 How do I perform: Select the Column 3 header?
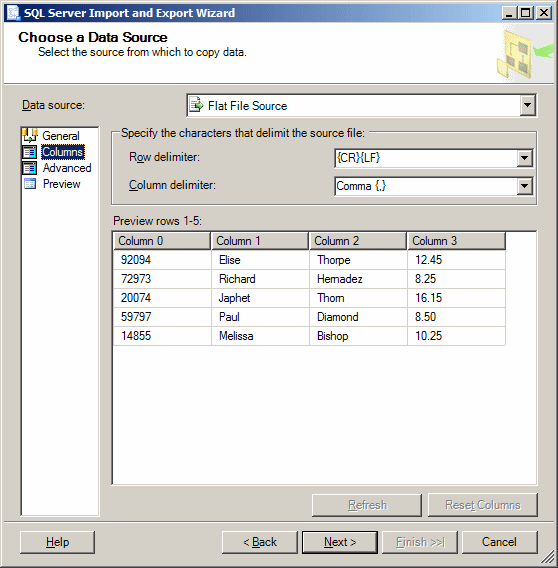tap(457, 241)
